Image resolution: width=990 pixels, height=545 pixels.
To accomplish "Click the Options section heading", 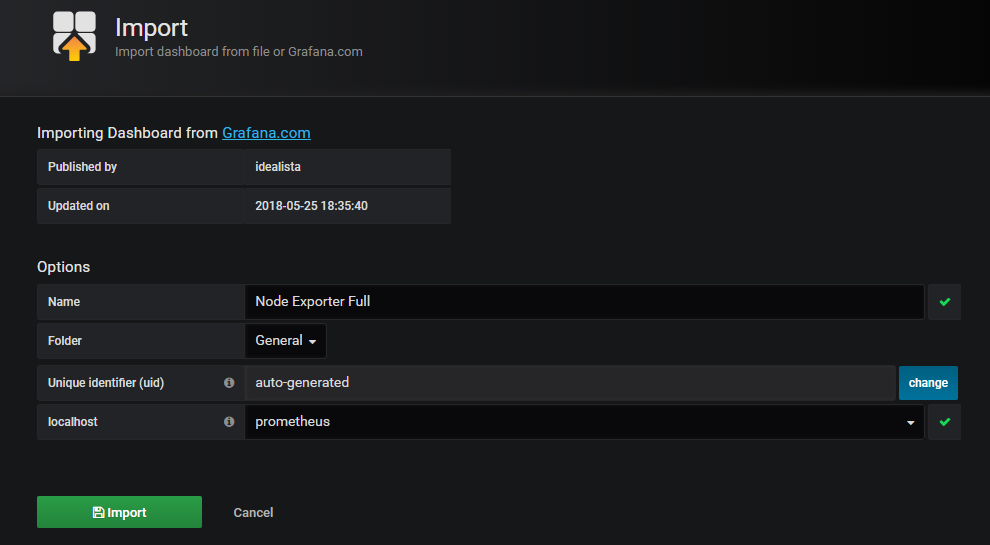I will coord(63,267).
